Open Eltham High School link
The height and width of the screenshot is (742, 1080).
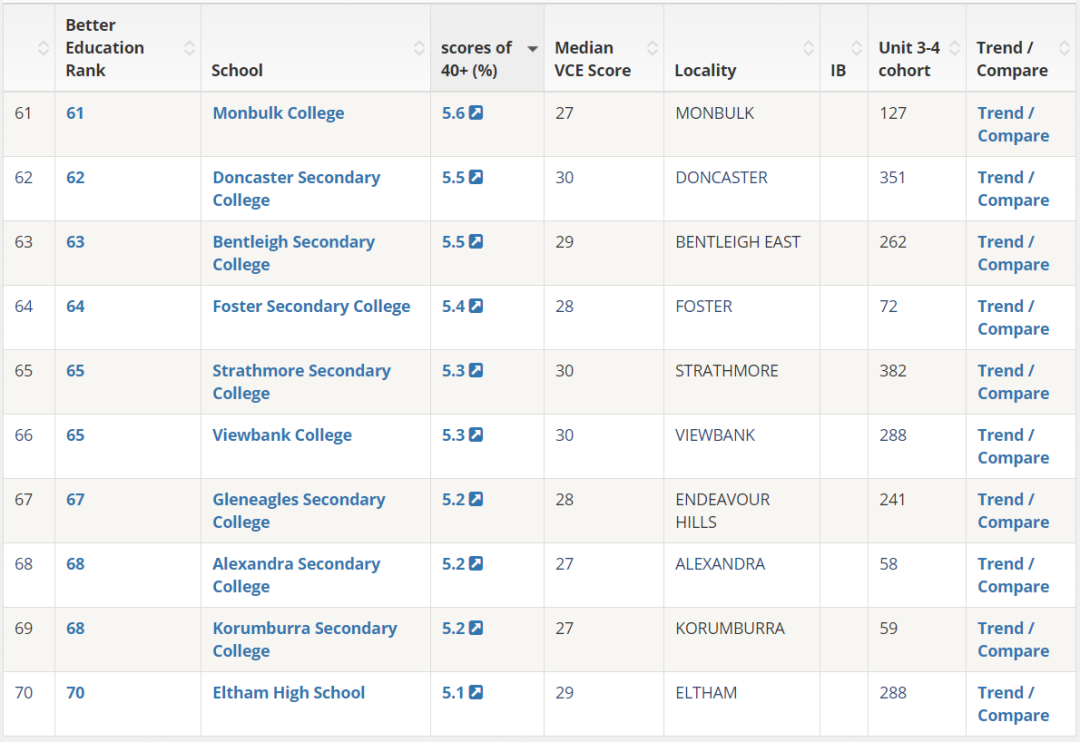point(289,692)
